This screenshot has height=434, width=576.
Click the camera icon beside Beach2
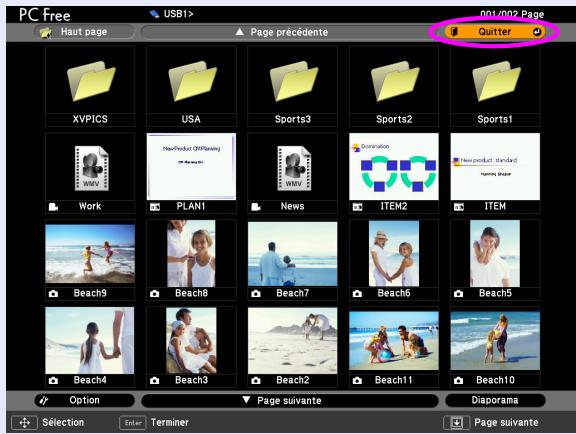pos(256,380)
